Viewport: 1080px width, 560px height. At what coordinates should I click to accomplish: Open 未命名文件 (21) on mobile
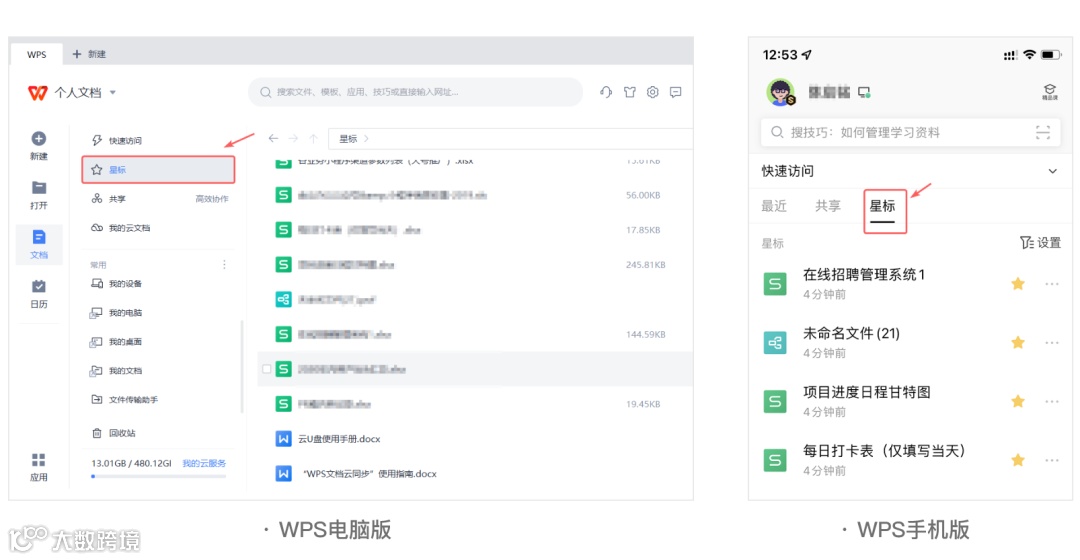tap(851, 333)
